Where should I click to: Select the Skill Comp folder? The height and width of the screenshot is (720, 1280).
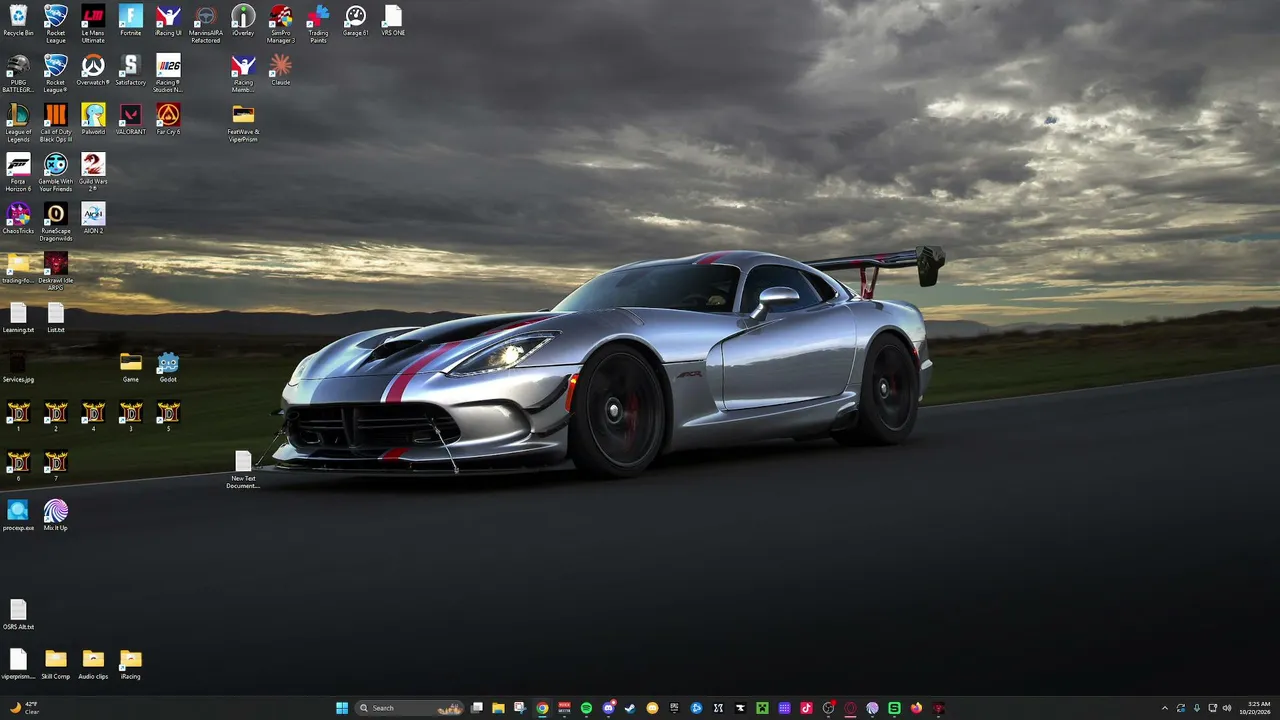(56, 665)
